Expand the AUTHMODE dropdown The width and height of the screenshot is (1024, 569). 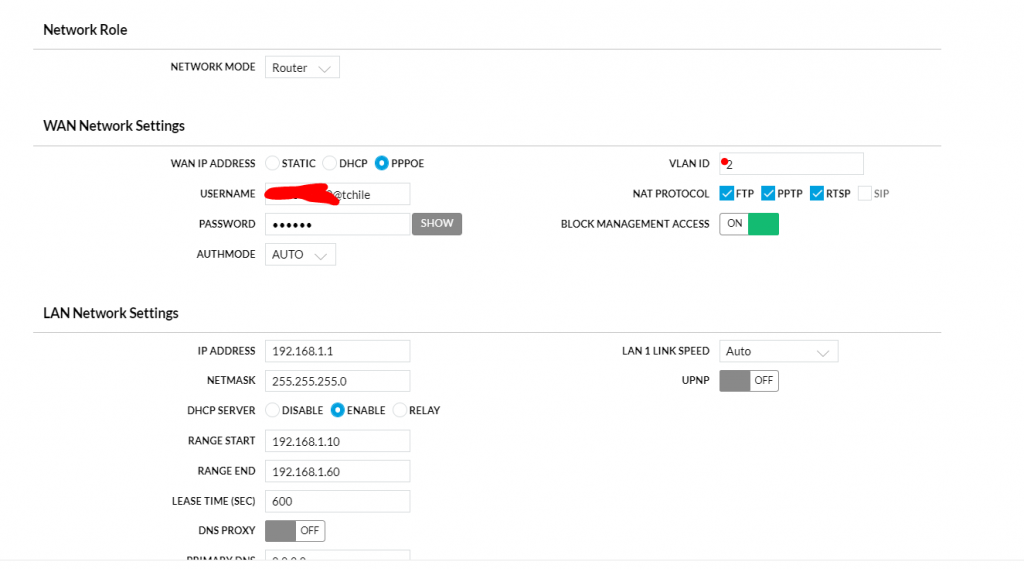pos(300,255)
